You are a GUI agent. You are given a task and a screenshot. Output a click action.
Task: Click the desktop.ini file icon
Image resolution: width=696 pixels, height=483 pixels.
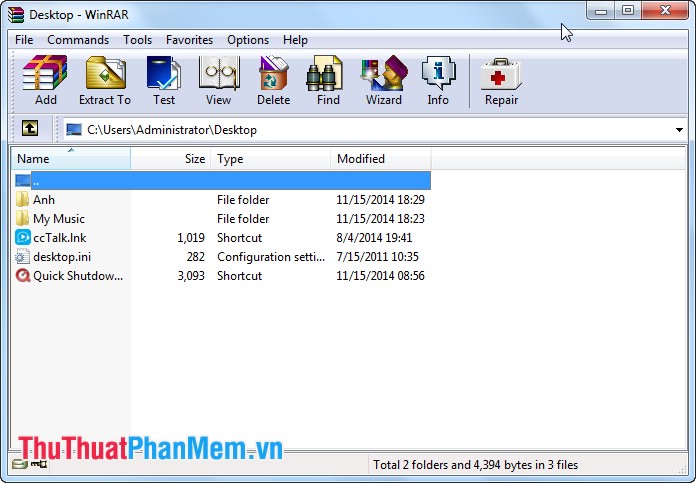23,257
